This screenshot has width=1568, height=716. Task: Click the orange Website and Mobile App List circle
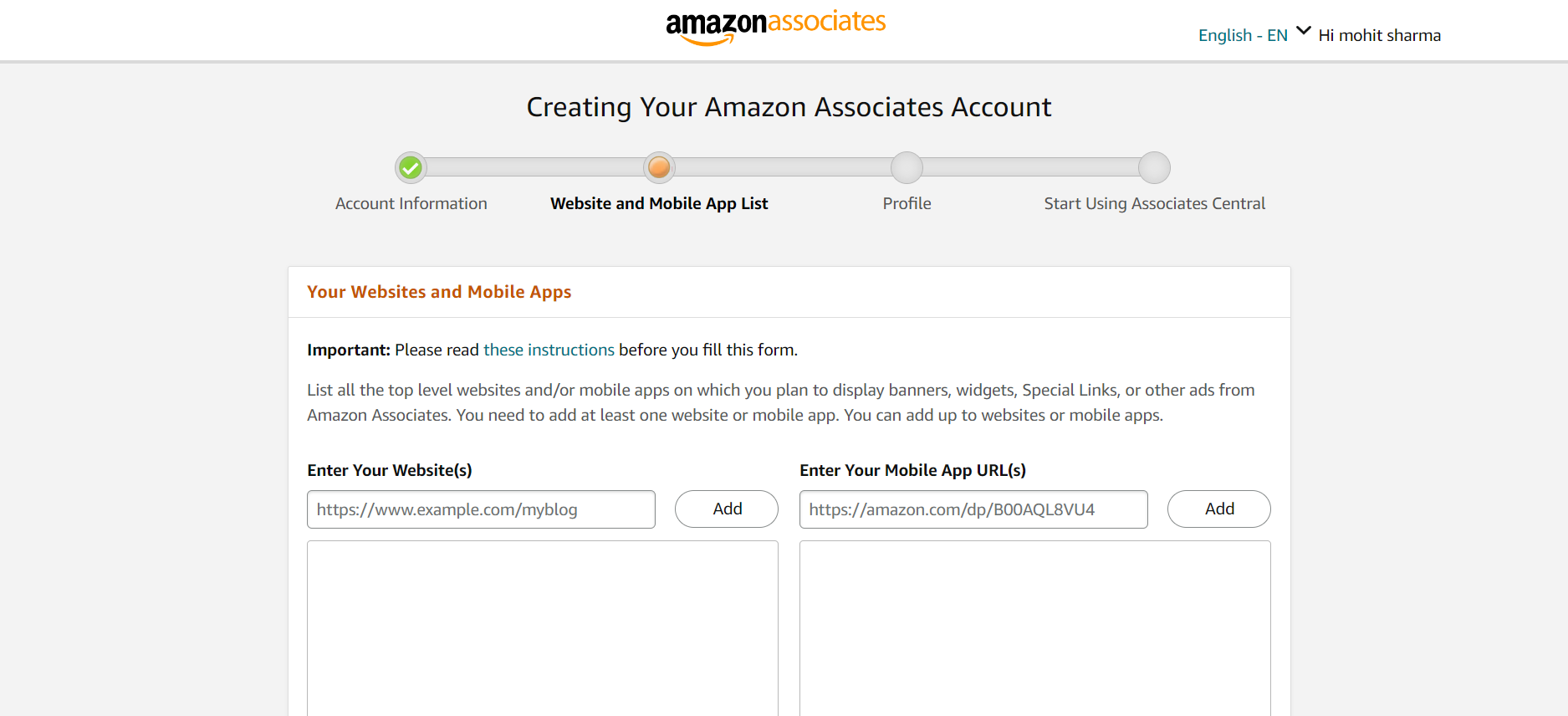click(x=659, y=167)
